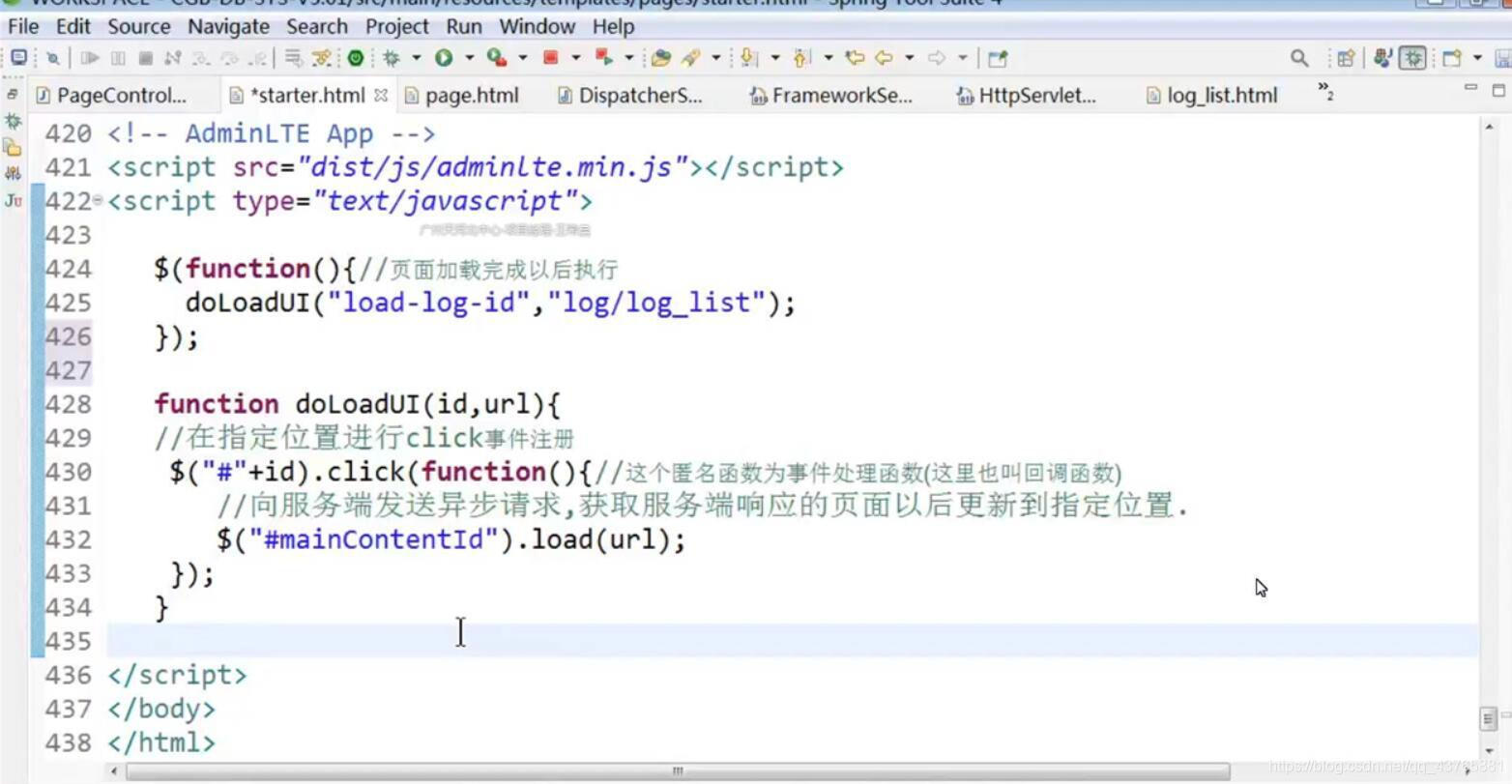Open dropdown next to Forward arrow
This screenshot has height=784, width=1512.
[x=963, y=58]
